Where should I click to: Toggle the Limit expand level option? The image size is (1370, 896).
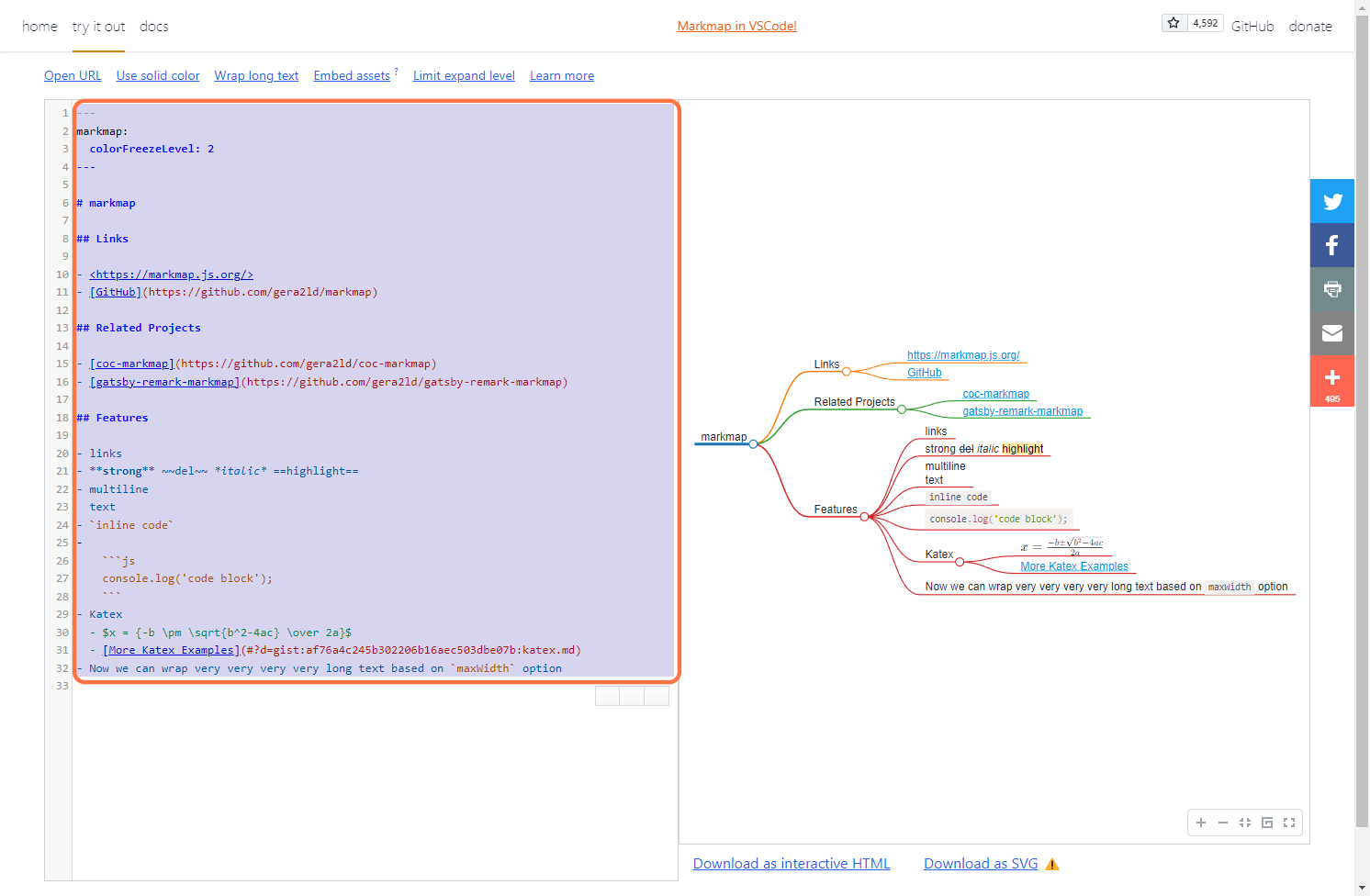464,75
